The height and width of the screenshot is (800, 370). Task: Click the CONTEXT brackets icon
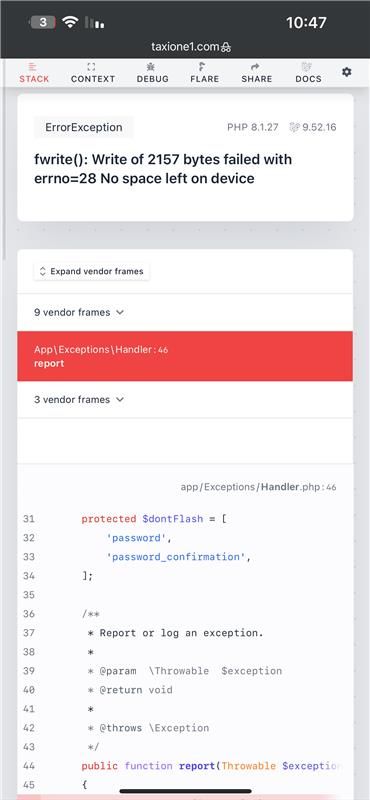[x=92, y=66]
